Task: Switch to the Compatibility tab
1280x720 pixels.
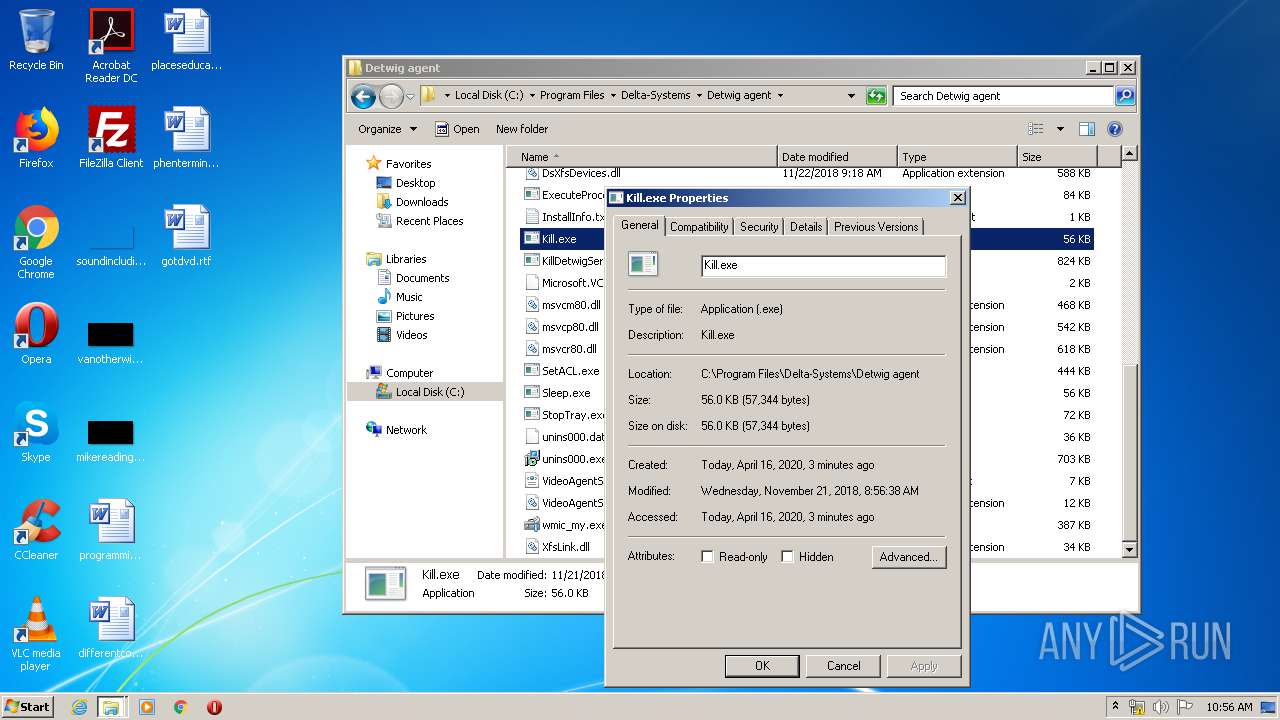Action: point(699,227)
